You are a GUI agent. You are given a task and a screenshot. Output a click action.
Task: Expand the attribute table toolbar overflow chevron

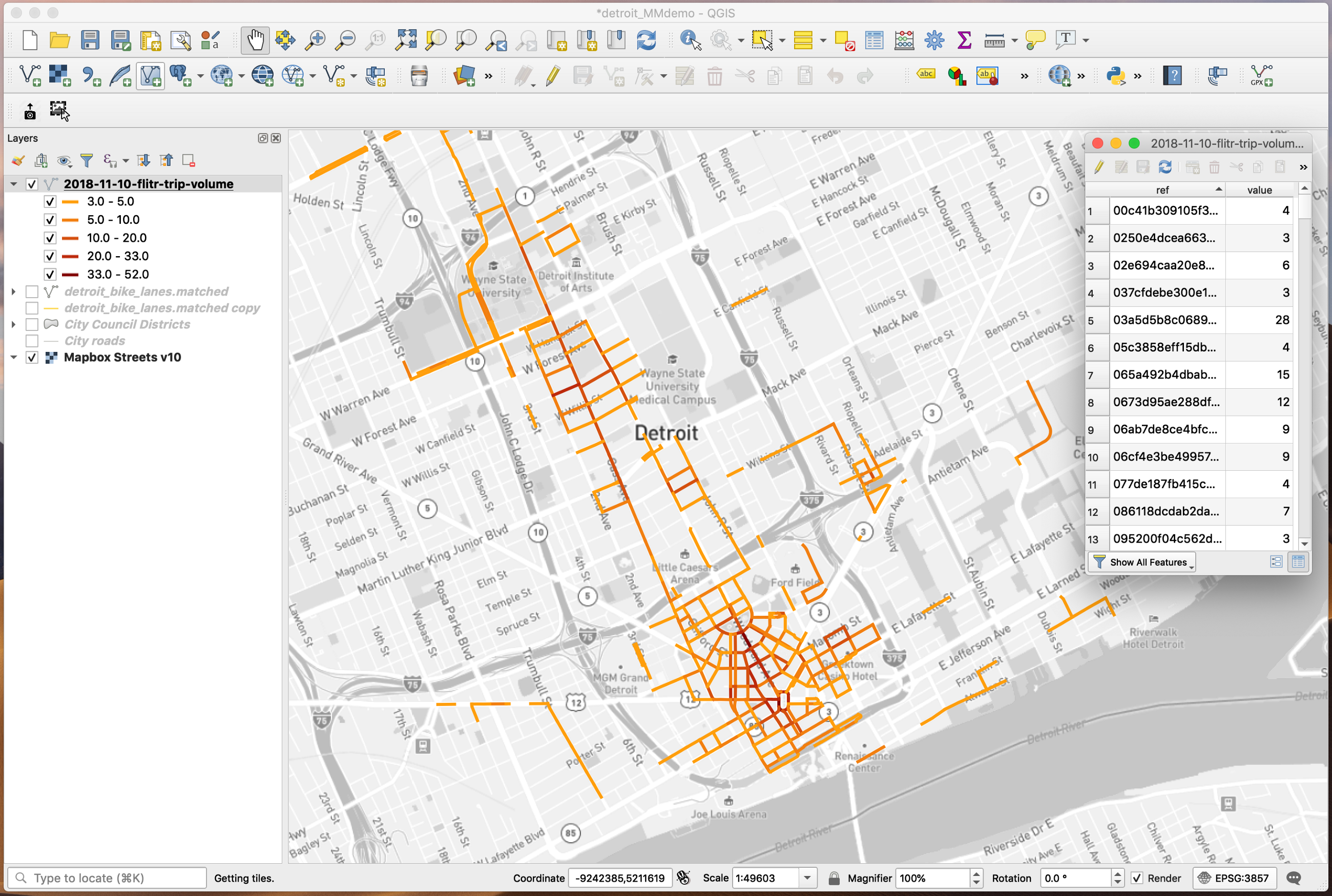pyautogui.click(x=1303, y=168)
